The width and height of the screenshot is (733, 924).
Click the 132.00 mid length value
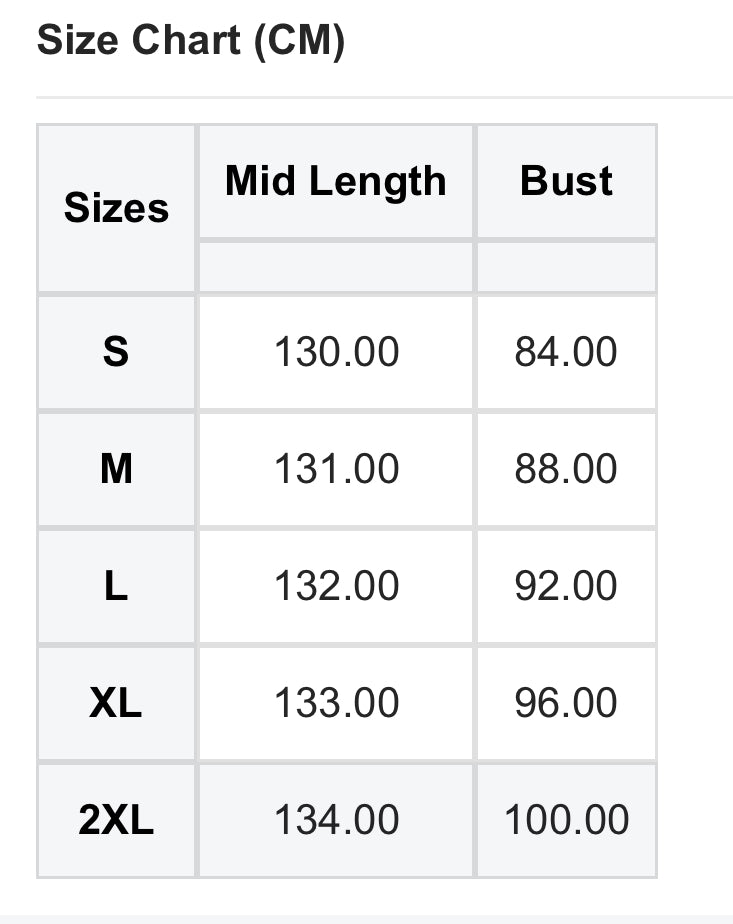[336, 586]
